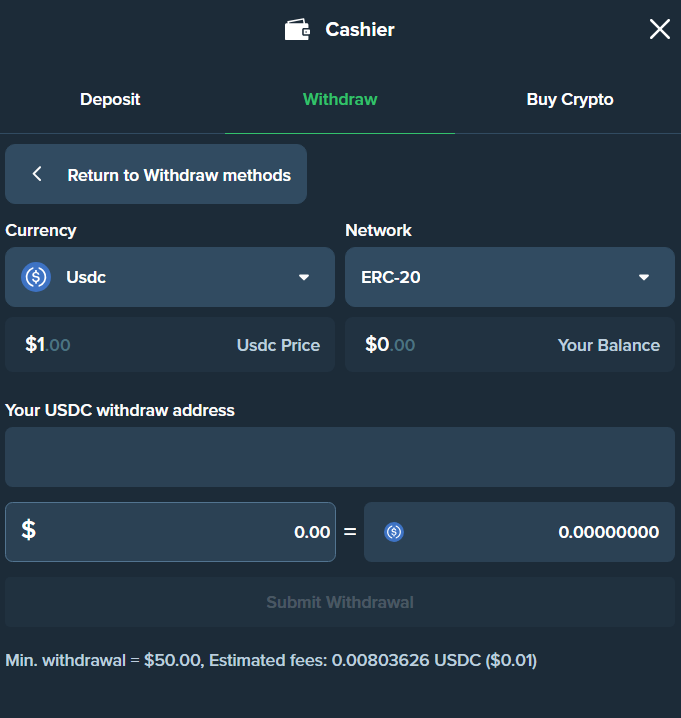Click the Cashier wallet icon
This screenshot has width=681, height=718.
pos(297,30)
